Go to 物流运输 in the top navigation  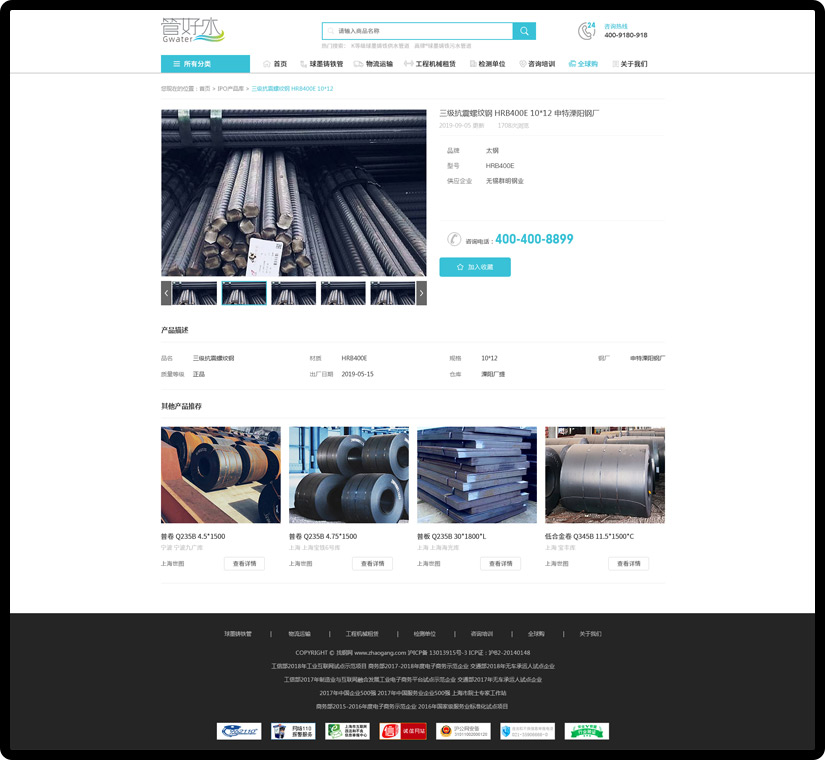[x=373, y=64]
